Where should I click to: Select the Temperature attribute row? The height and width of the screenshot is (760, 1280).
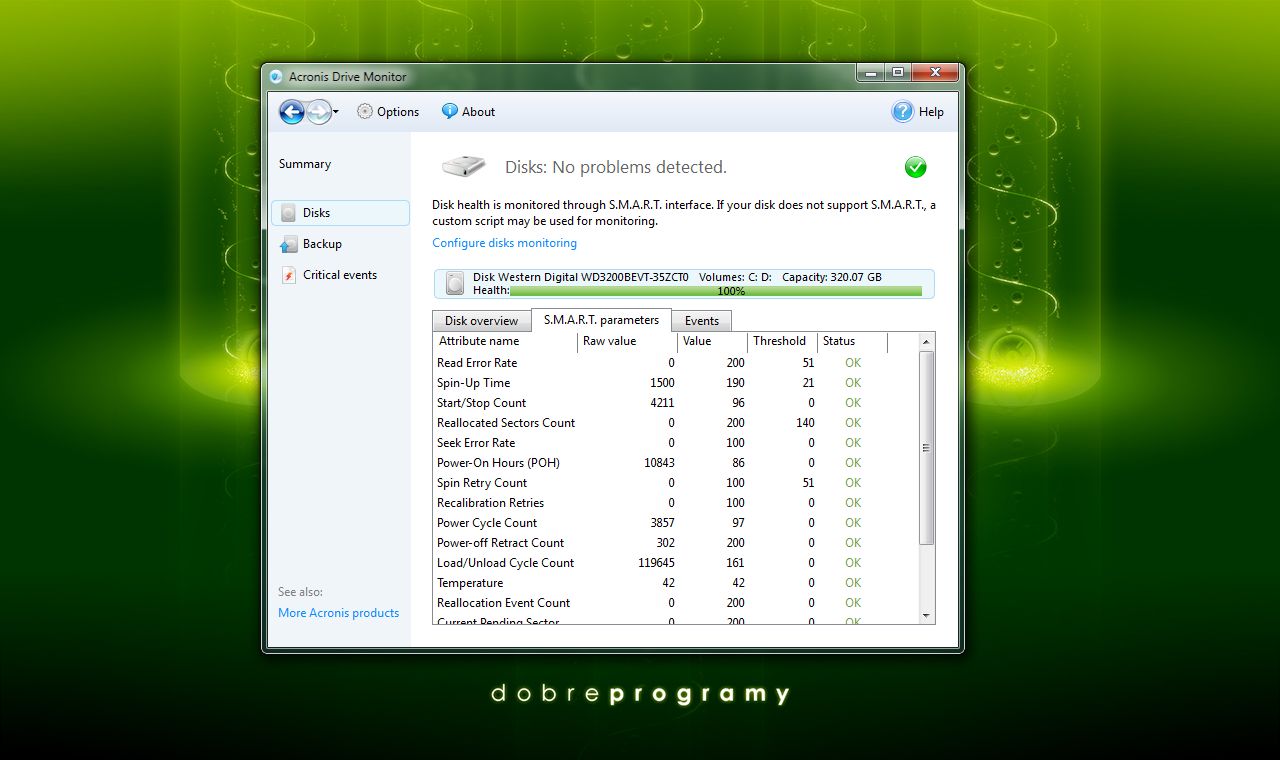[x=675, y=583]
